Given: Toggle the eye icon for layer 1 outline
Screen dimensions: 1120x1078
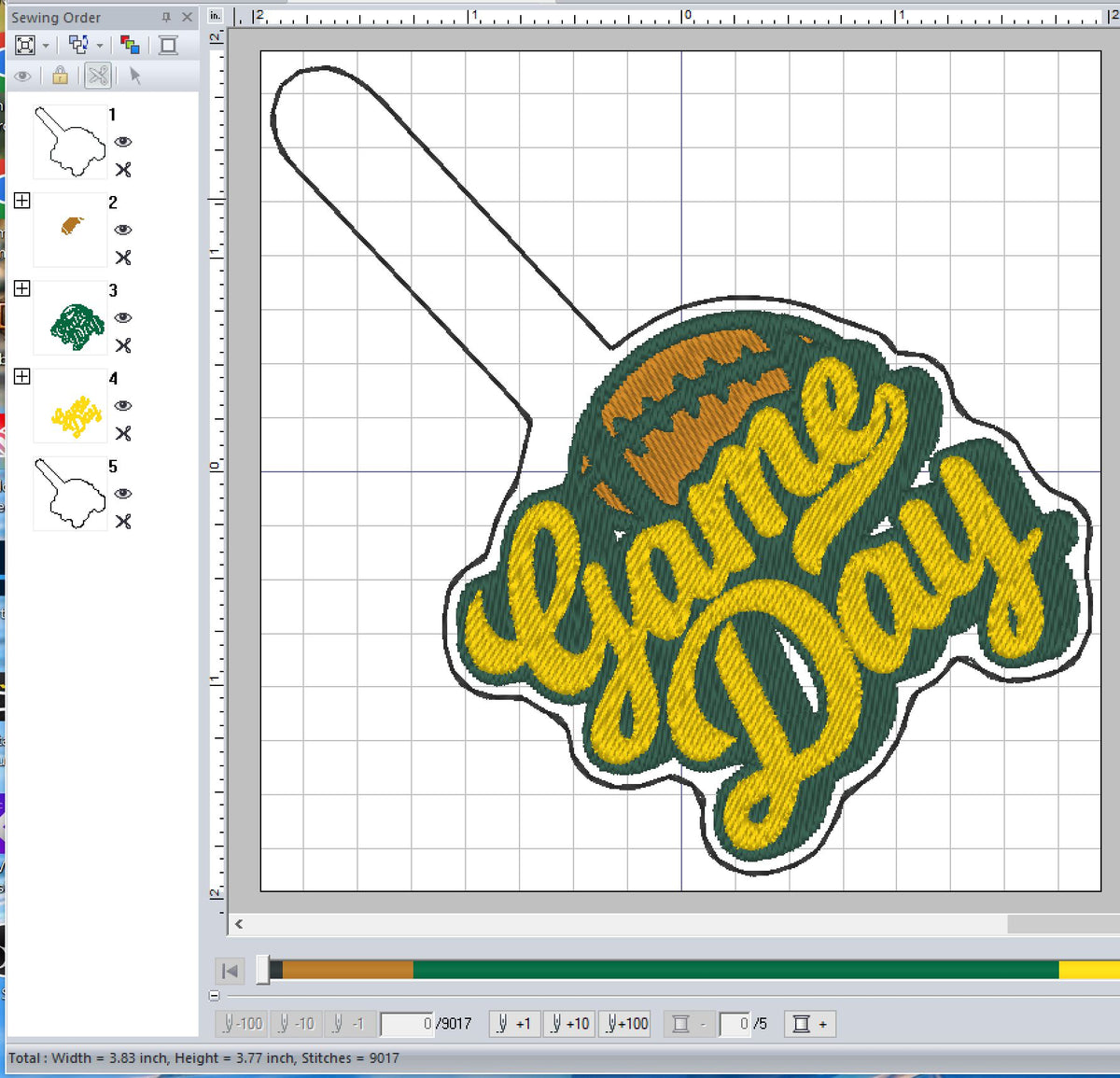Looking at the screenshot, I should 124,142.
